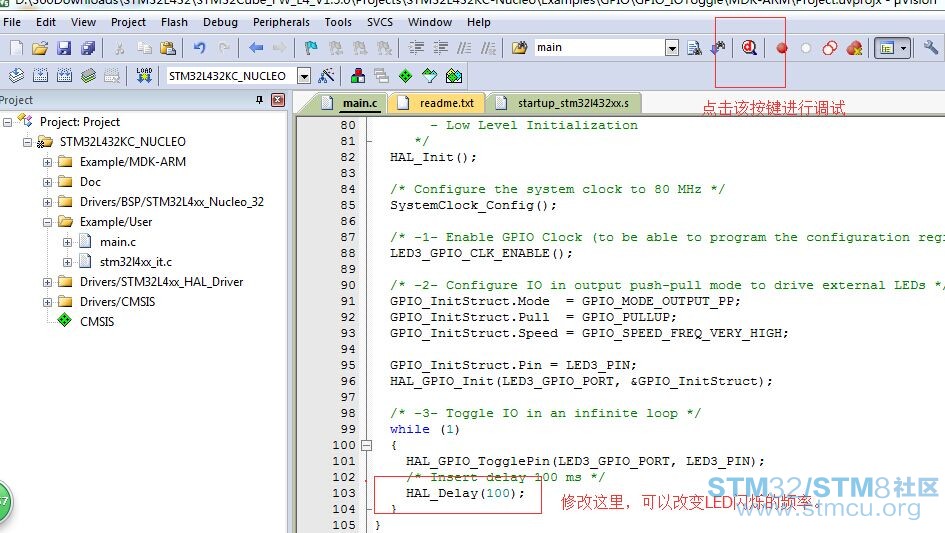Select the CMSIS component in project tree

tap(97, 322)
